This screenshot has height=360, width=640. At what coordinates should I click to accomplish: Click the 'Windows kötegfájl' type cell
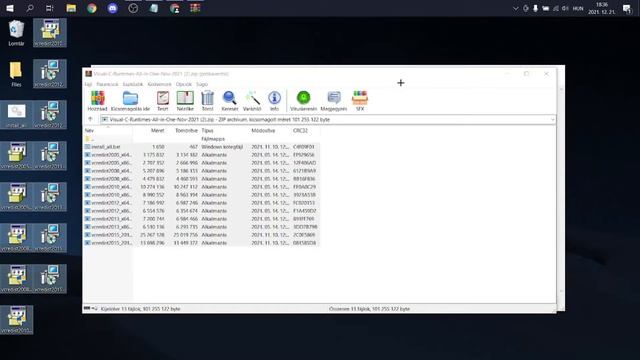pos(222,147)
